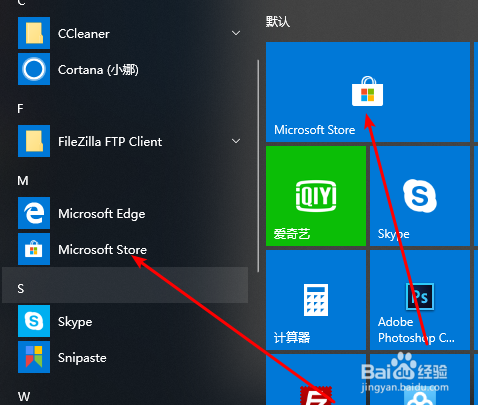
Task: Click "Microsoft Store" label in app list
Action: click(x=102, y=250)
